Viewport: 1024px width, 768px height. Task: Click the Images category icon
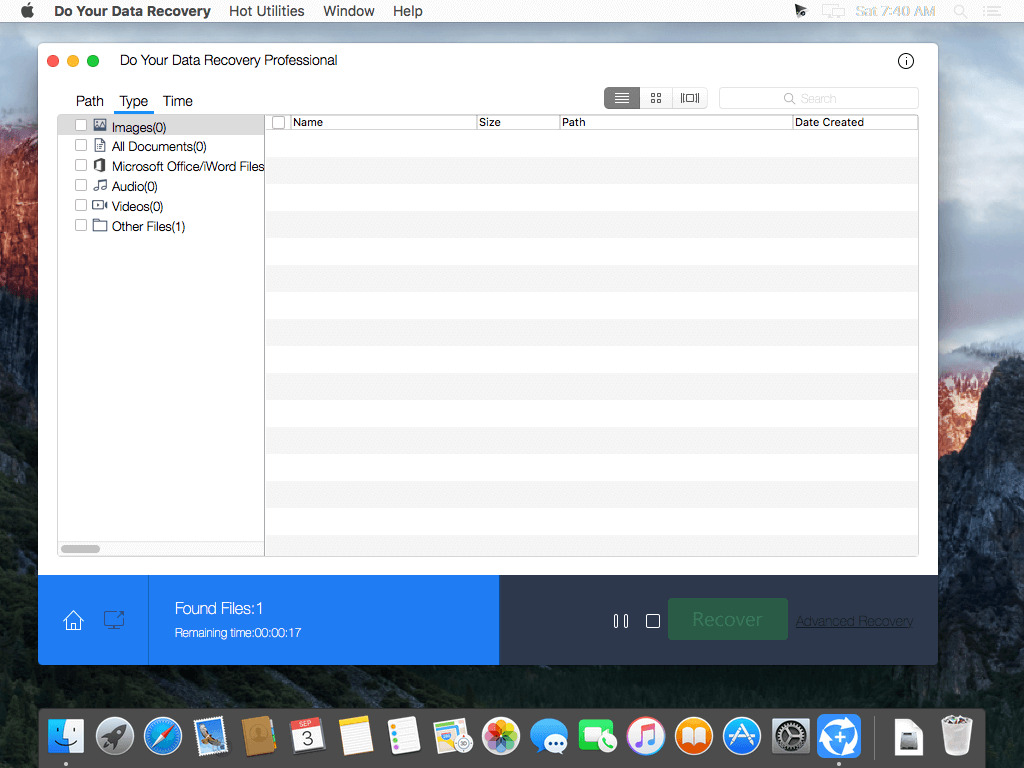[100, 125]
